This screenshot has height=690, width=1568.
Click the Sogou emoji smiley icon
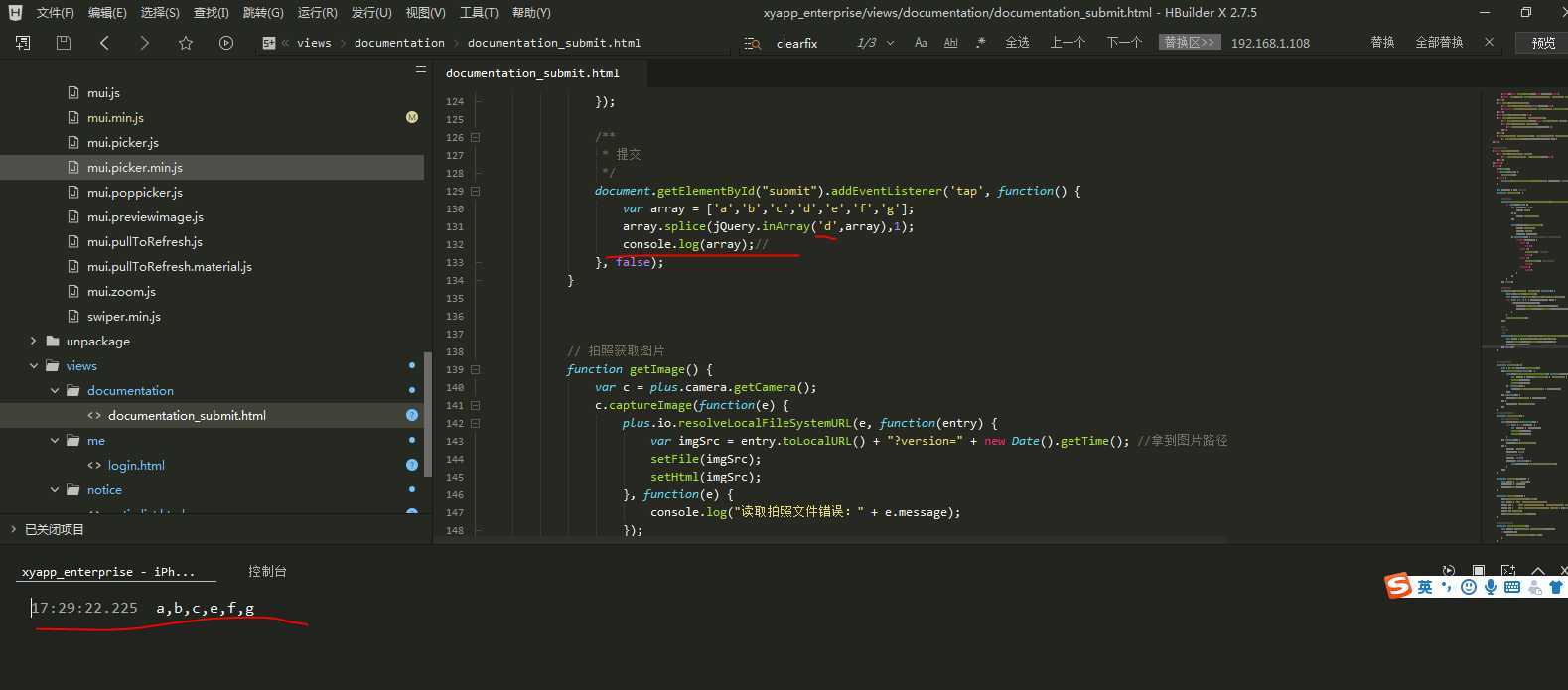pyautogui.click(x=1469, y=587)
